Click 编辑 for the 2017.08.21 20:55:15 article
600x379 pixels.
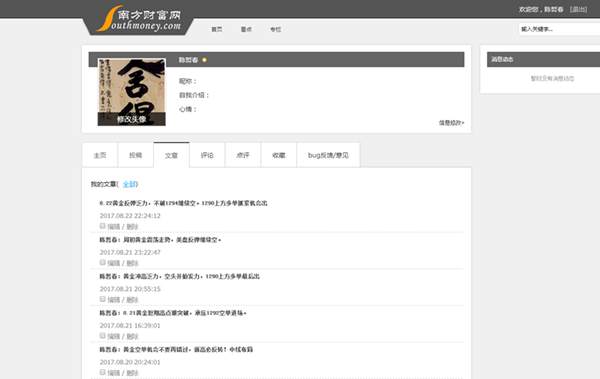[114, 299]
